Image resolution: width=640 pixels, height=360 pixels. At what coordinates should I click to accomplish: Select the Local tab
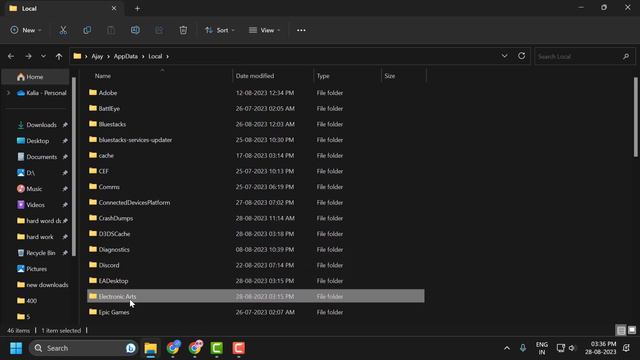[64, 9]
